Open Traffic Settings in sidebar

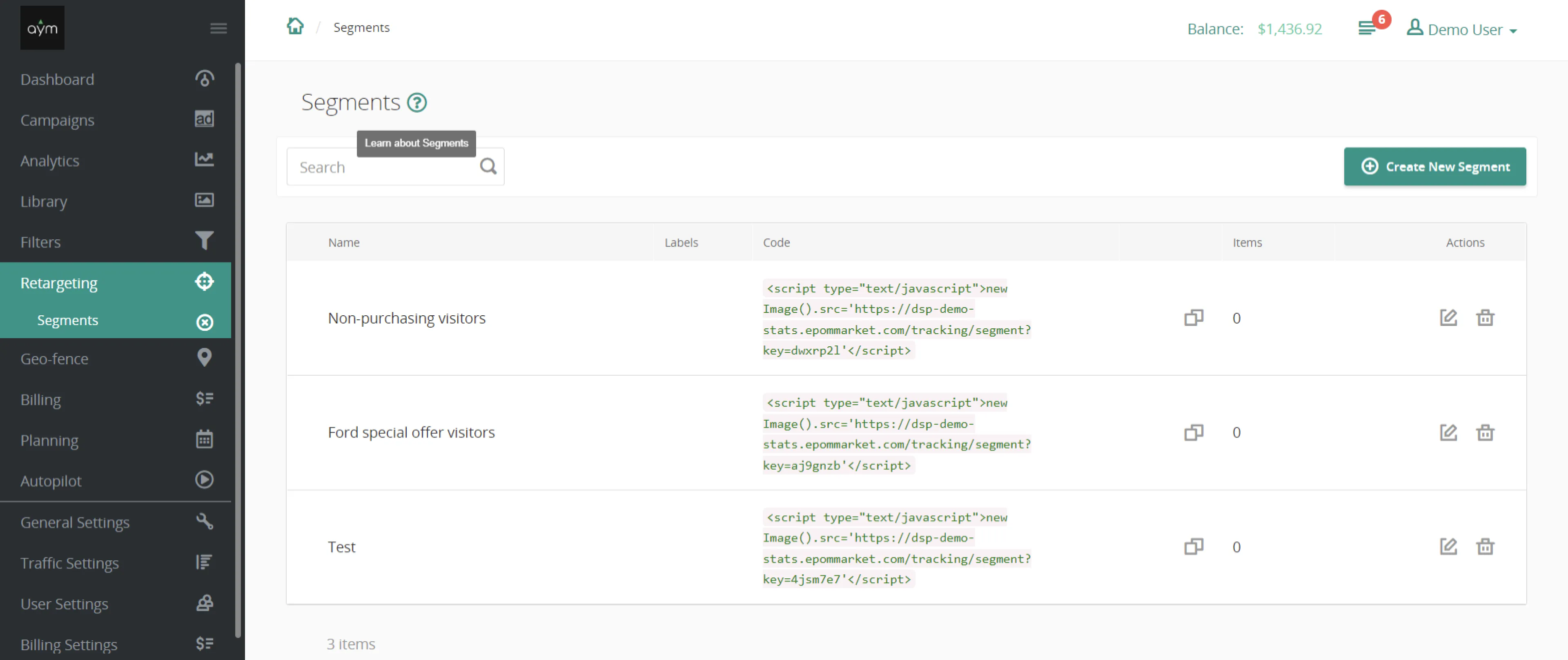pos(116,563)
